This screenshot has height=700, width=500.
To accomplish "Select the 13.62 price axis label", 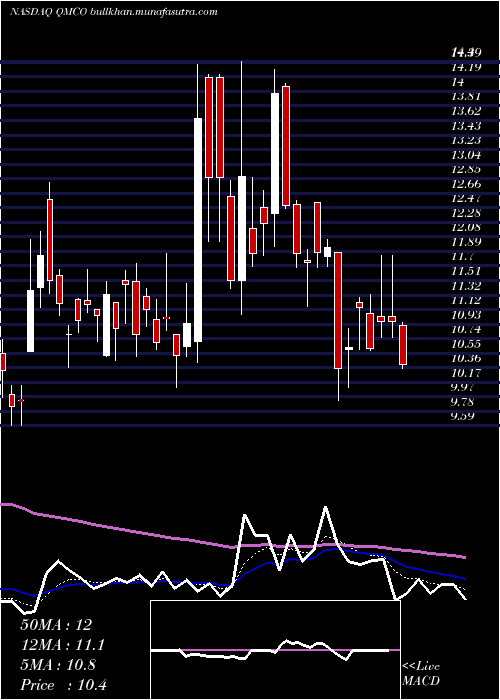I will coord(466,111).
